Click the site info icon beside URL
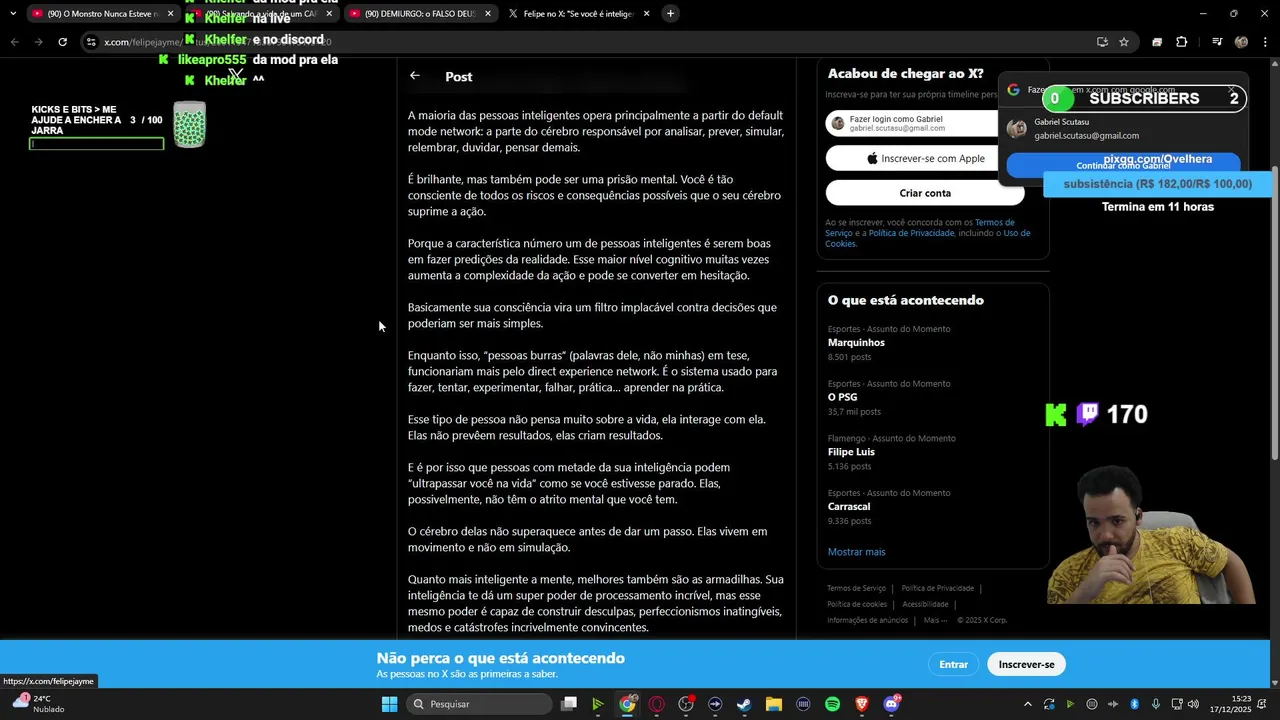 point(91,42)
